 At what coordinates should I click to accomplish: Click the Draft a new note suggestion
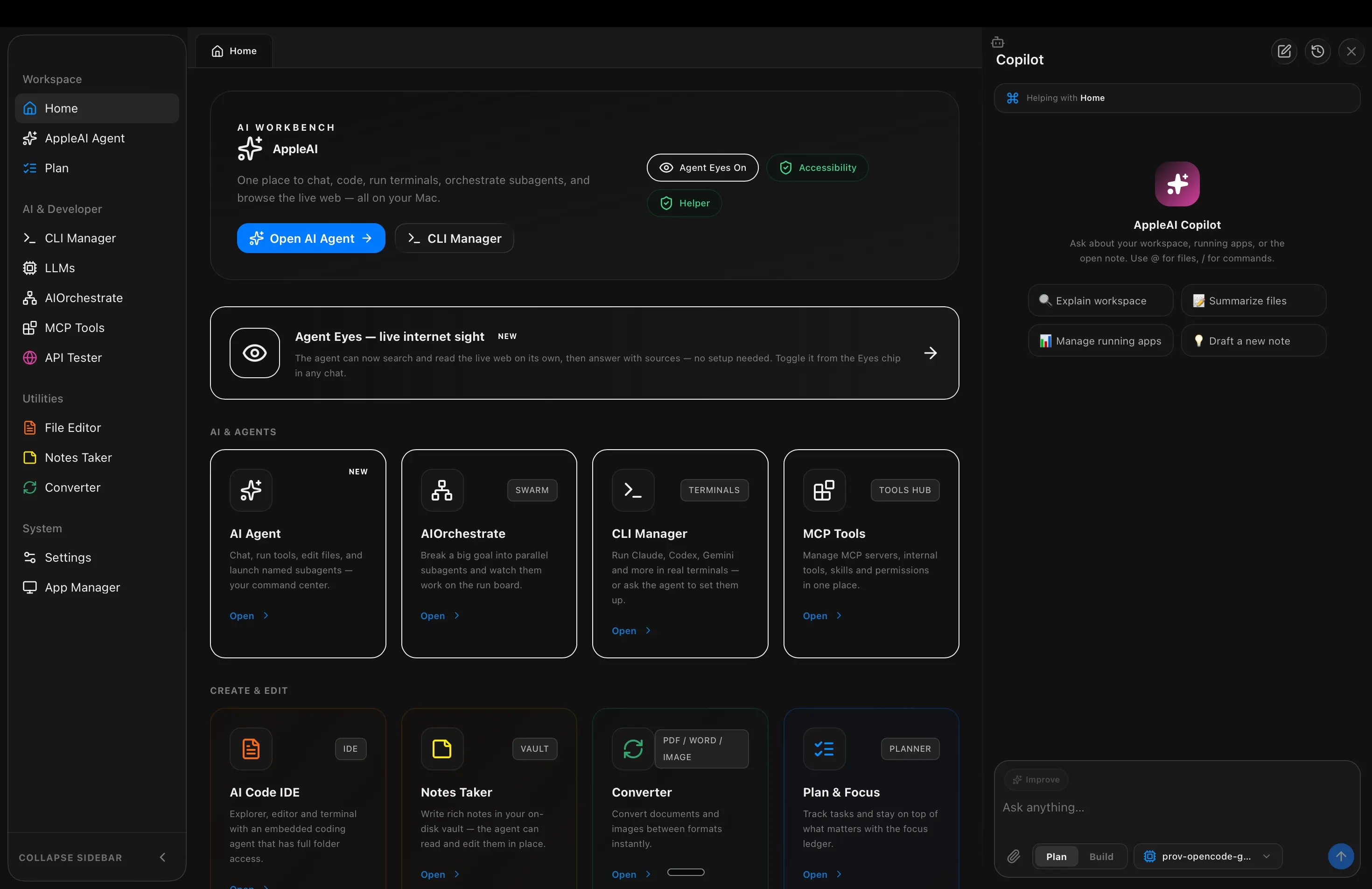pos(1253,341)
